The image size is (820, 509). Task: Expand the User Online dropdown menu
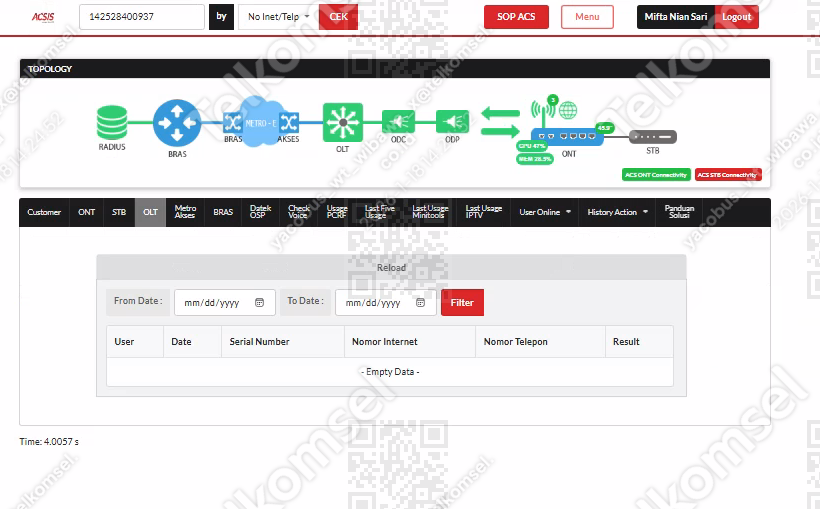[x=544, y=212]
